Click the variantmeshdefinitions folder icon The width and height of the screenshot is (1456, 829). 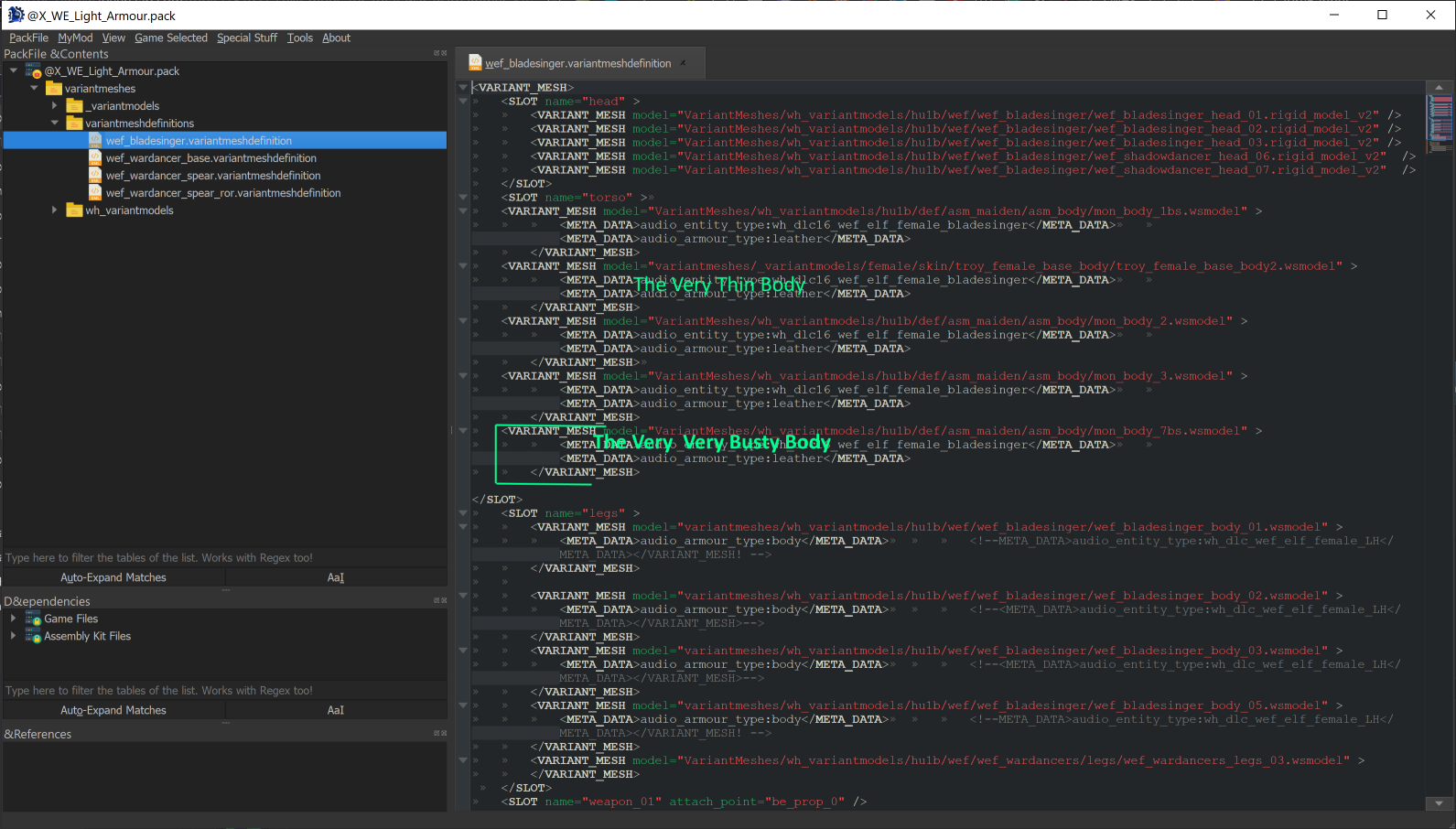point(75,123)
